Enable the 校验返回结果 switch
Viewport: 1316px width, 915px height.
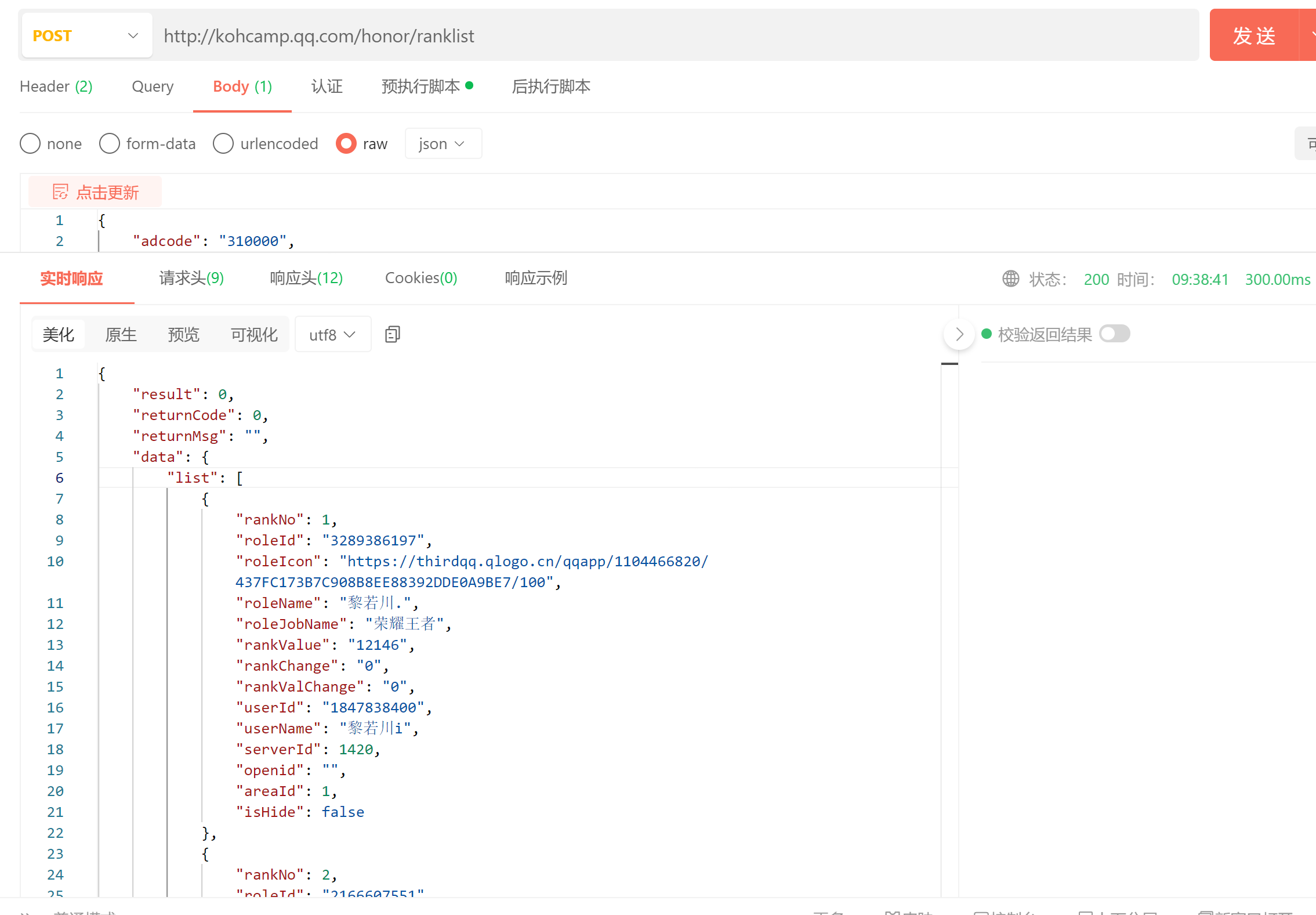(1114, 334)
